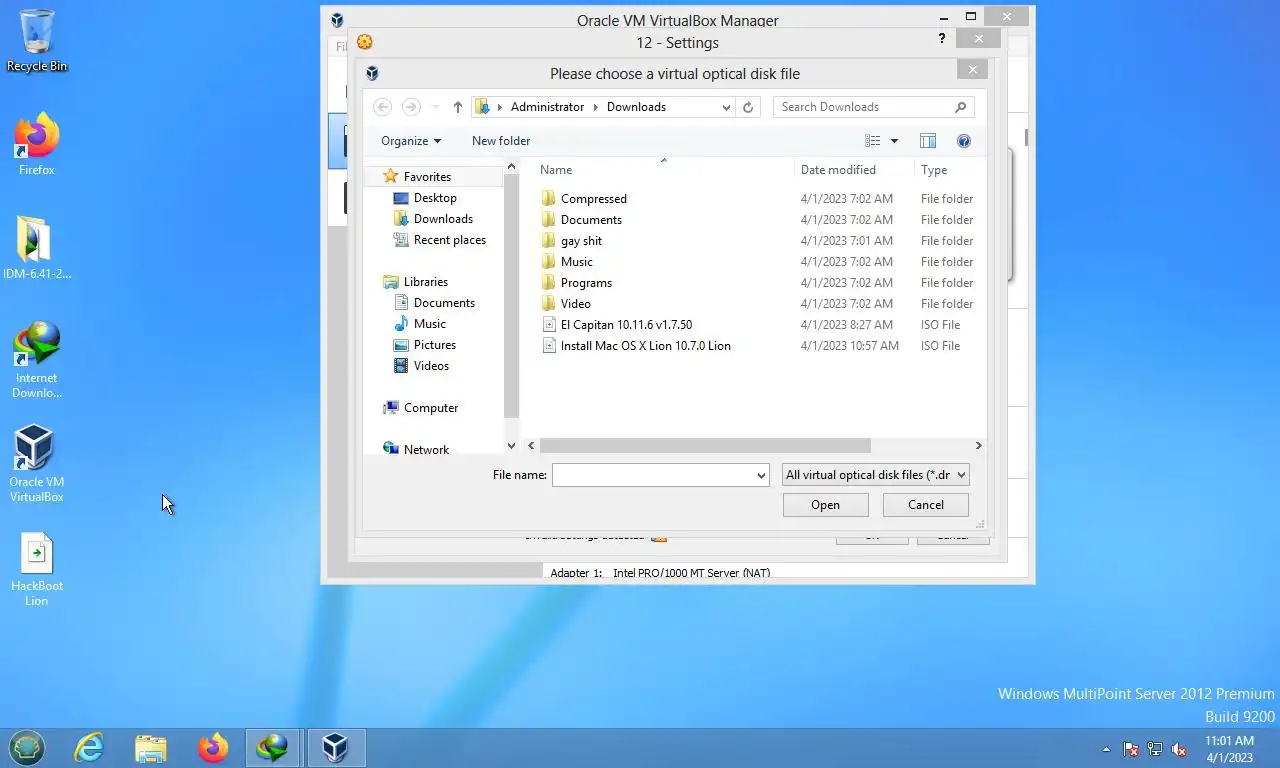Select Favorites in navigation pane
This screenshot has width=1280, height=768.
(x=427, y=177)
